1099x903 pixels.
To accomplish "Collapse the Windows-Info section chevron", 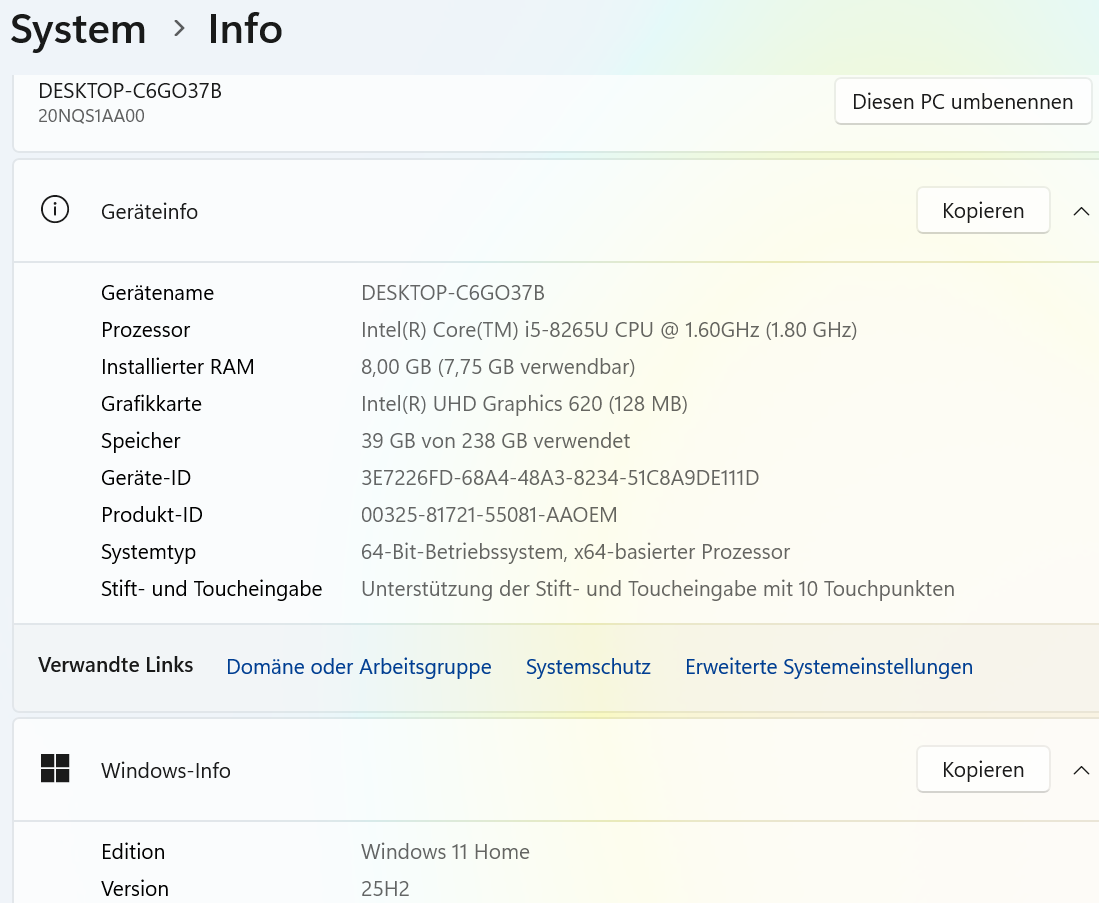I will pos(1081,770).
